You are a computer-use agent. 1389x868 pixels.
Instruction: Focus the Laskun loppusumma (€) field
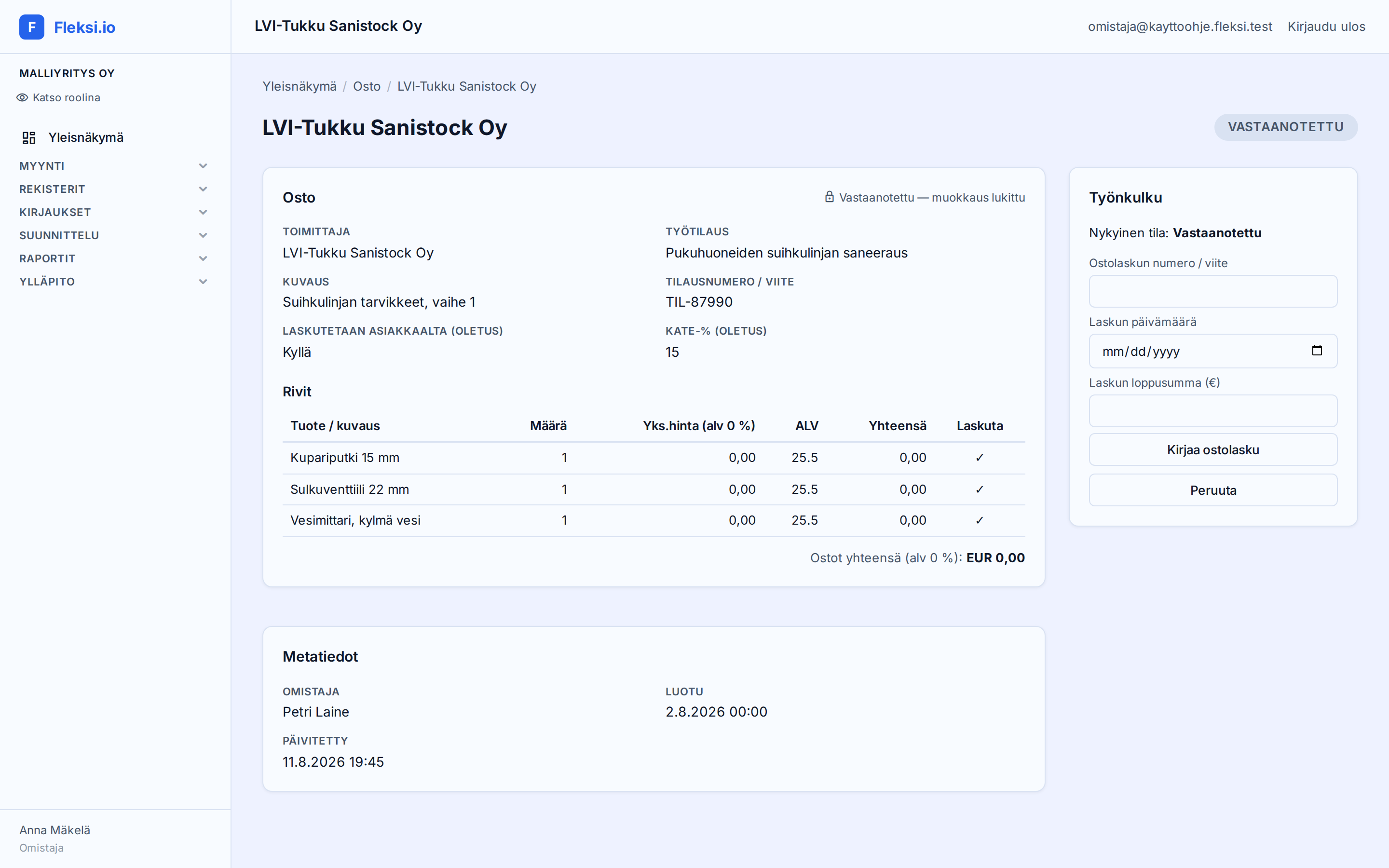click(1213, 410)
